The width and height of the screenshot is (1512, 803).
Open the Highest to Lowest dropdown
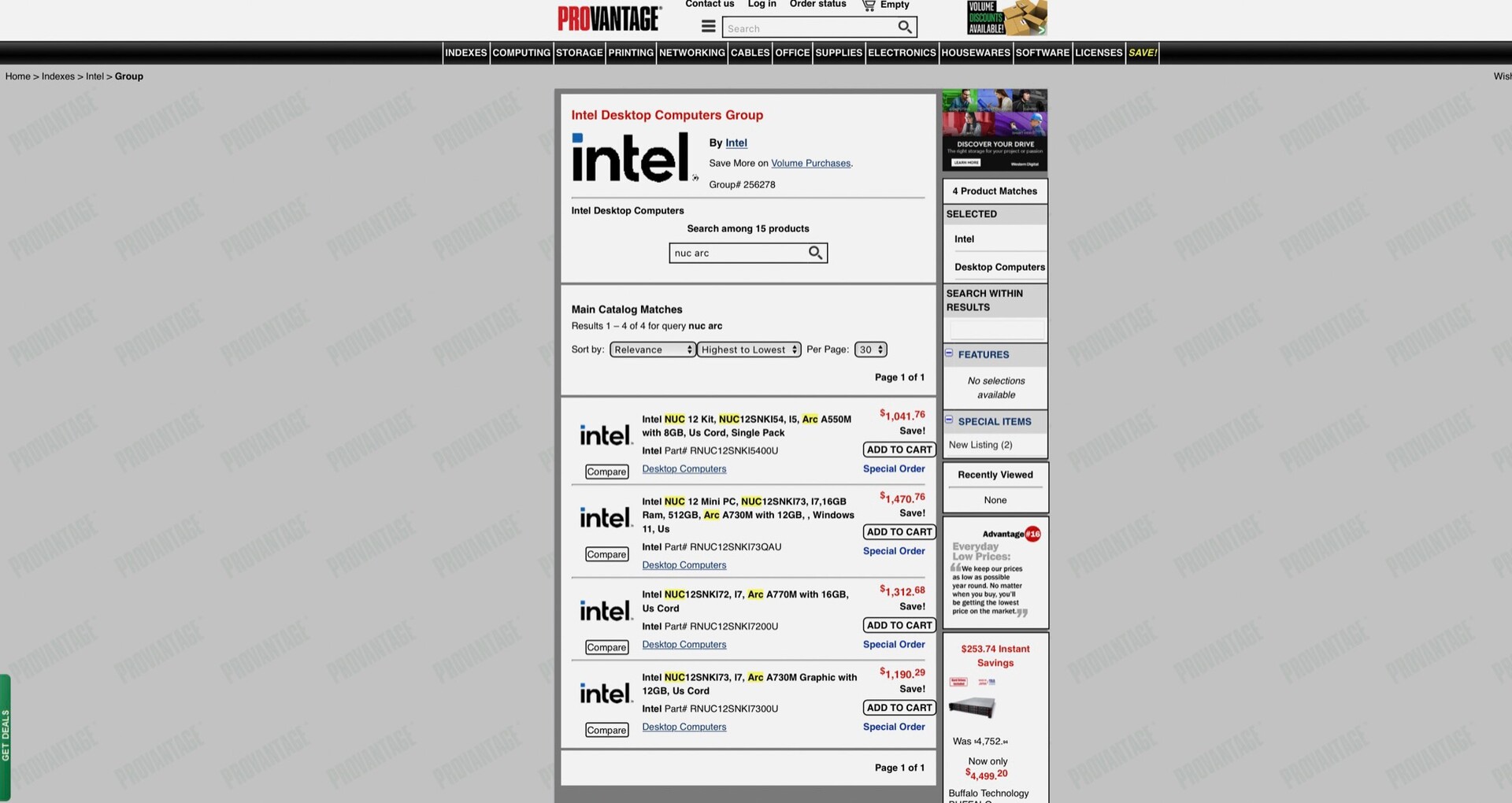[x=750, y=350]
